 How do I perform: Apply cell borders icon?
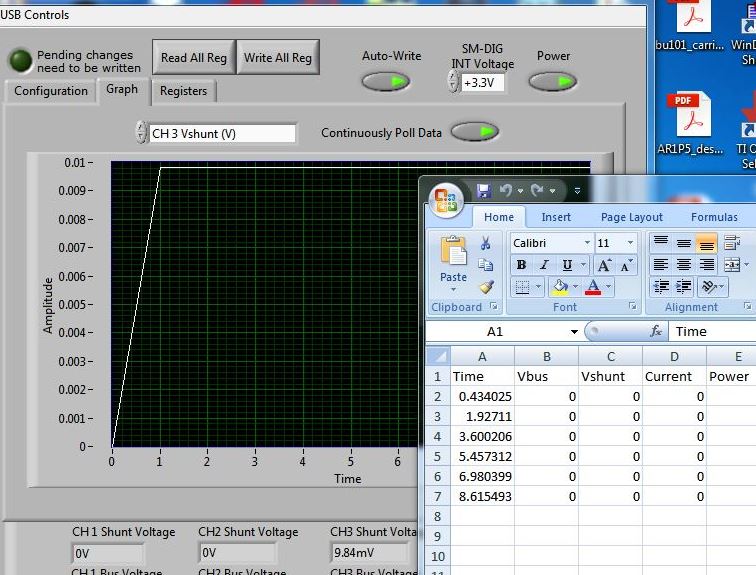[x=523, y=287]
